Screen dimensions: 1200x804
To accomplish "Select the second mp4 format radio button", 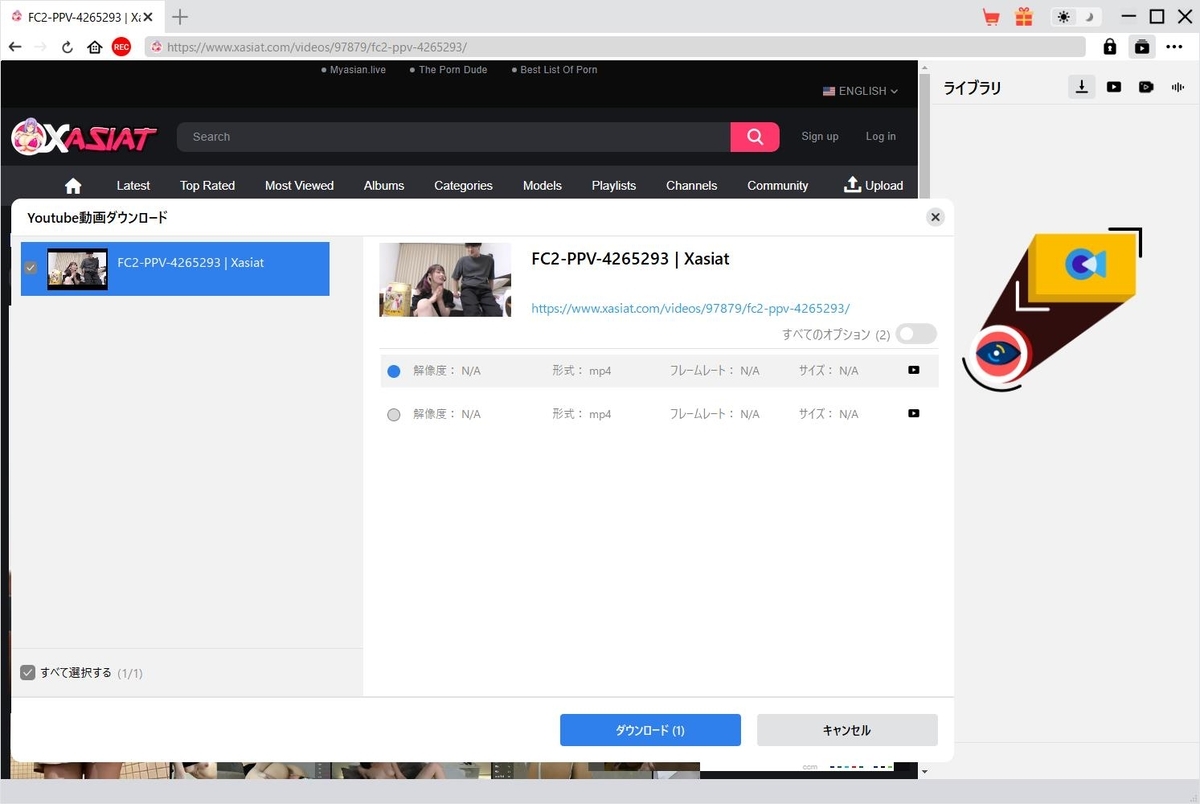I will 393,413.
